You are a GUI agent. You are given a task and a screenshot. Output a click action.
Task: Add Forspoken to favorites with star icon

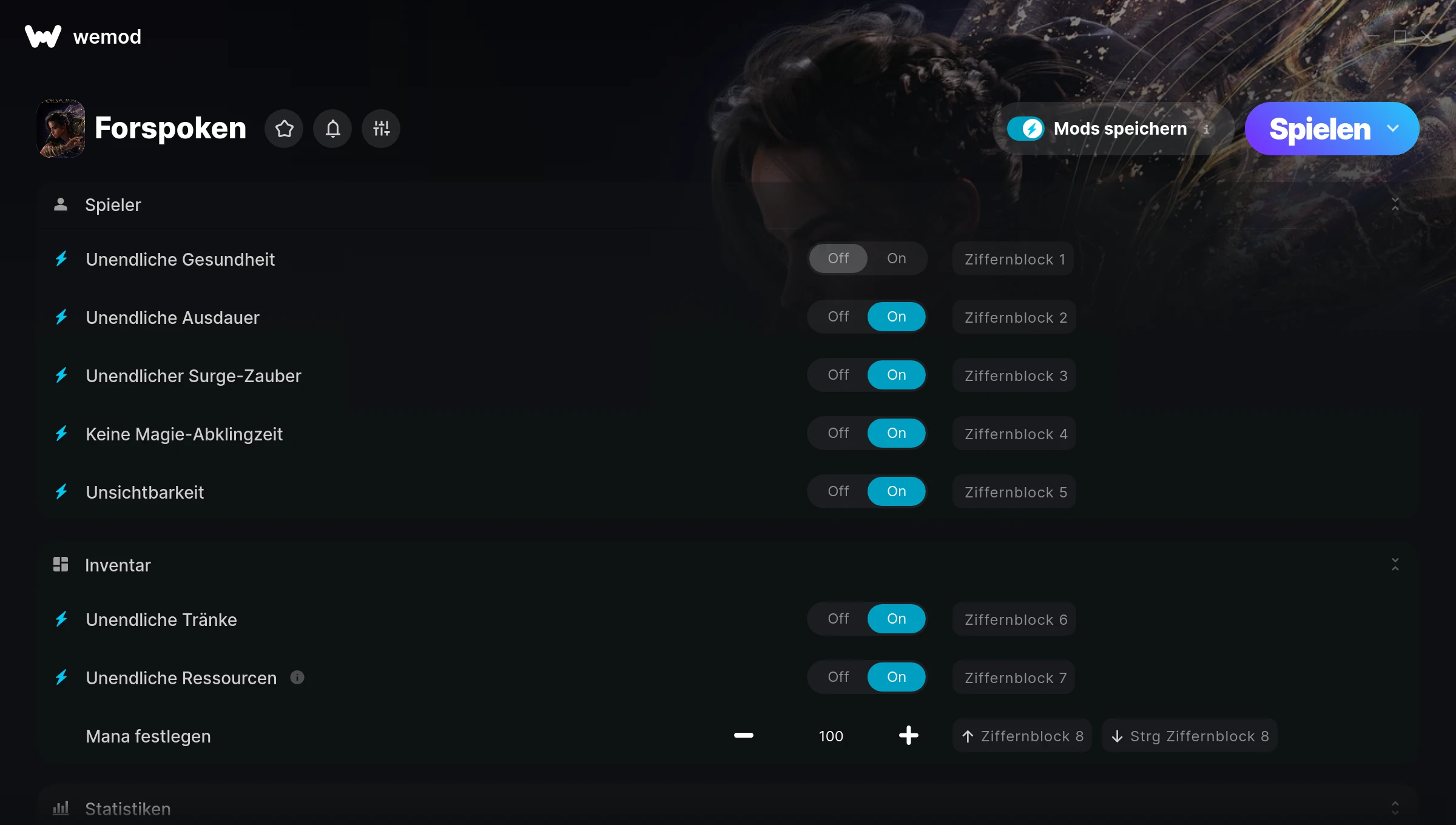click(x=284, y=129)
